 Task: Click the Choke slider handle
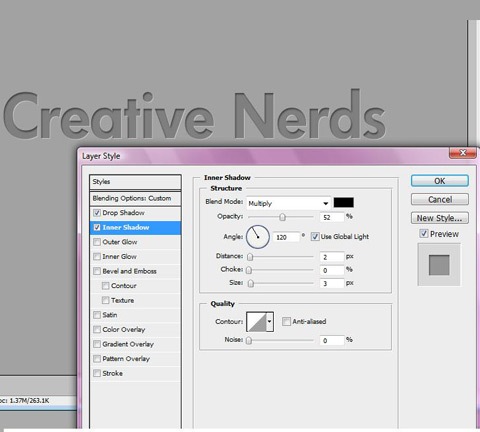pyautogui.click(x=249, y=270)
